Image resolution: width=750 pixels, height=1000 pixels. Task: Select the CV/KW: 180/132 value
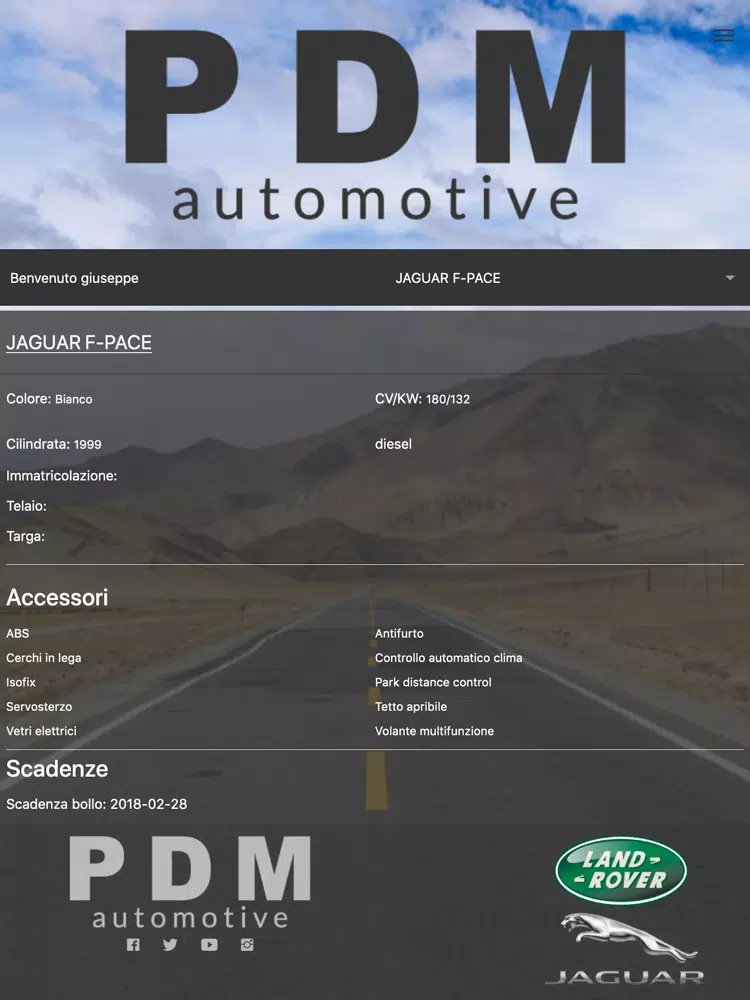point(422,399)
